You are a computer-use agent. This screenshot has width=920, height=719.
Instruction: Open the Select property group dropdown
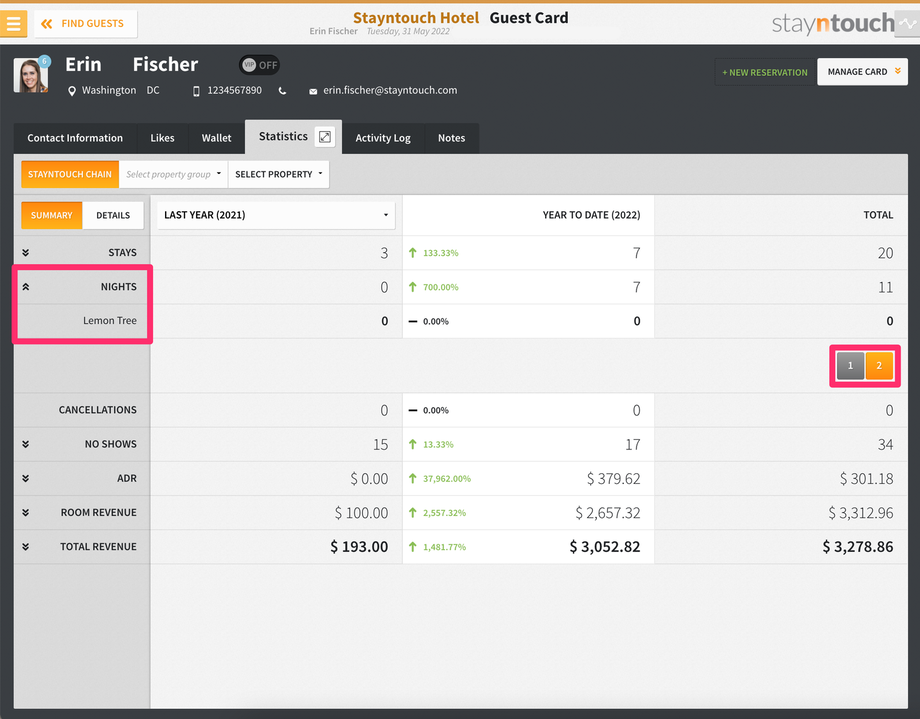pos(173,174)
